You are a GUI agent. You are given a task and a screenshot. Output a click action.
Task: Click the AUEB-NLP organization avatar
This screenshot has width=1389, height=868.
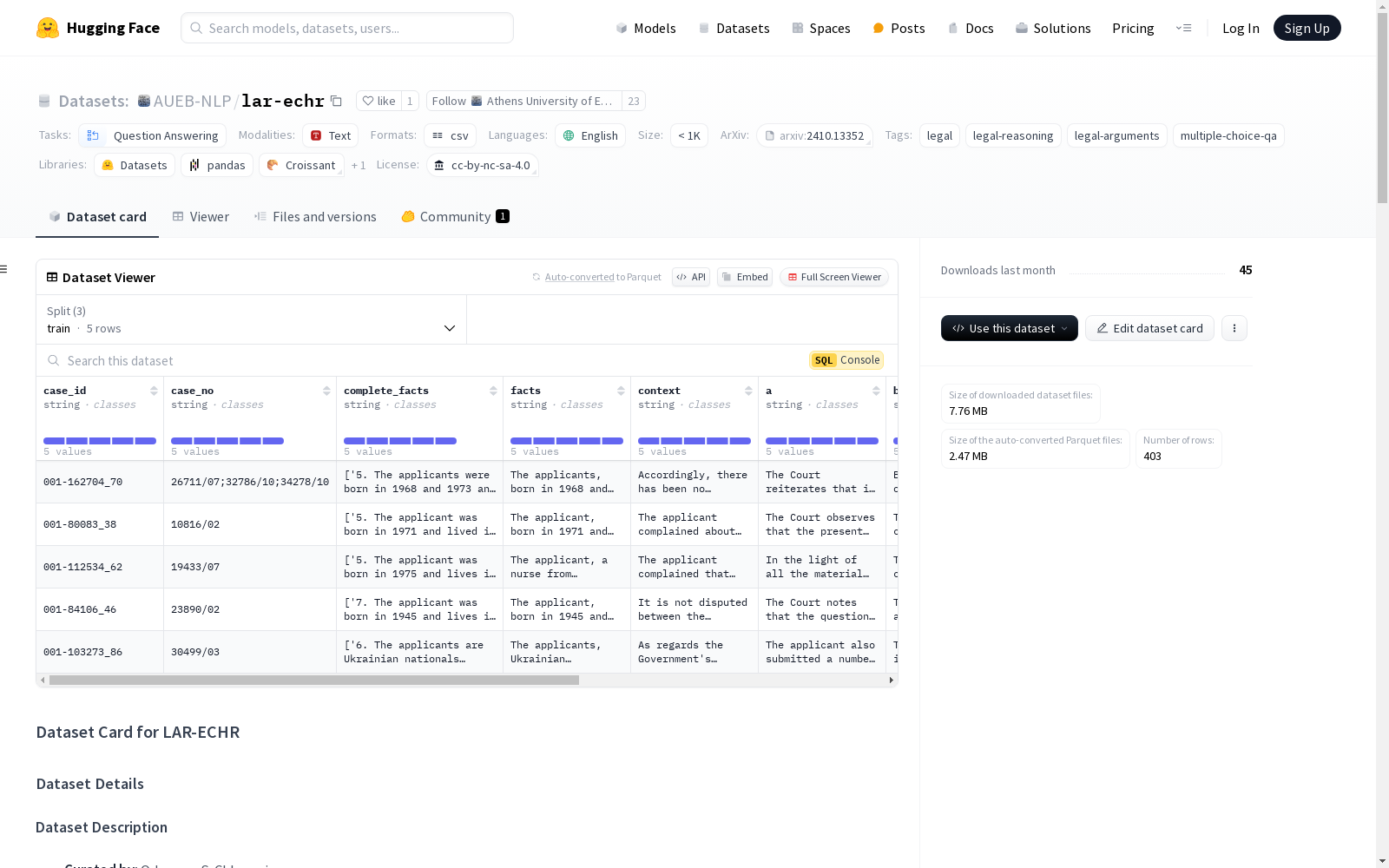point(144,101)
